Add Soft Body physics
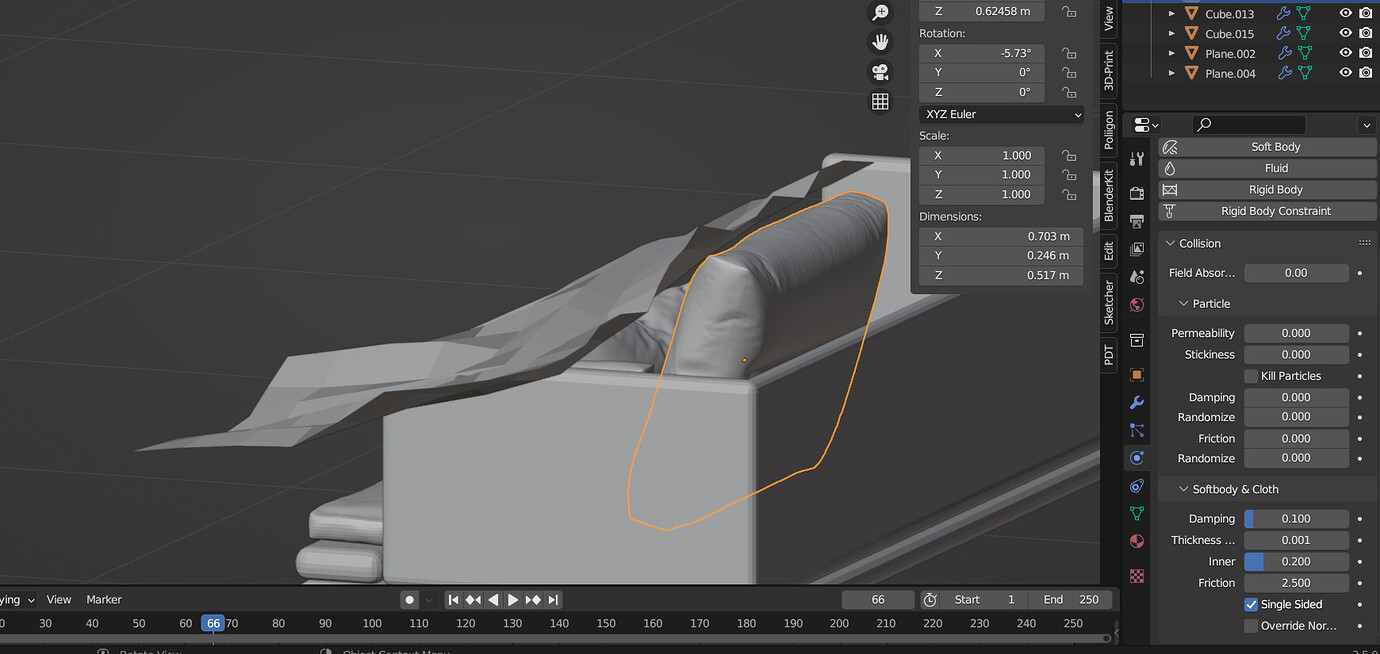1380x654 pixels. [1267, 147]
